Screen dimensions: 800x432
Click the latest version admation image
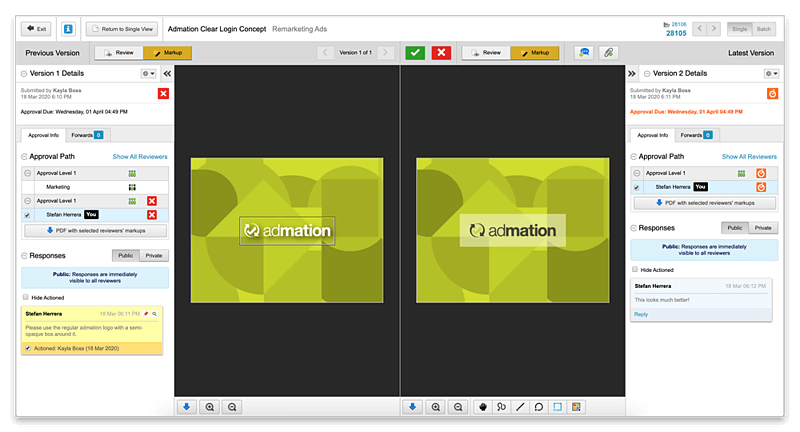tap(513, 230)
